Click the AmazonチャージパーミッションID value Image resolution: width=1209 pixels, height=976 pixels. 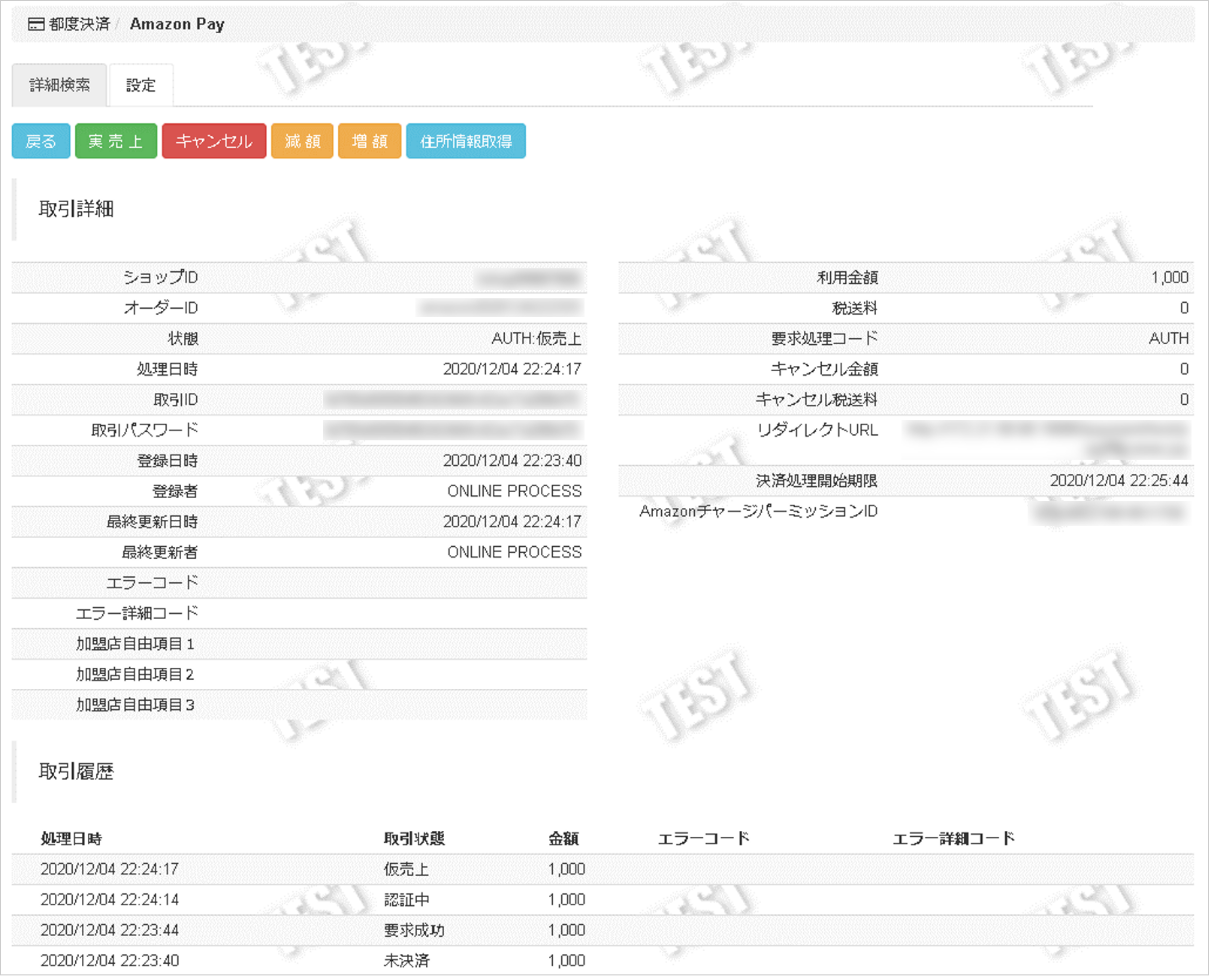tap(1110, 511)
